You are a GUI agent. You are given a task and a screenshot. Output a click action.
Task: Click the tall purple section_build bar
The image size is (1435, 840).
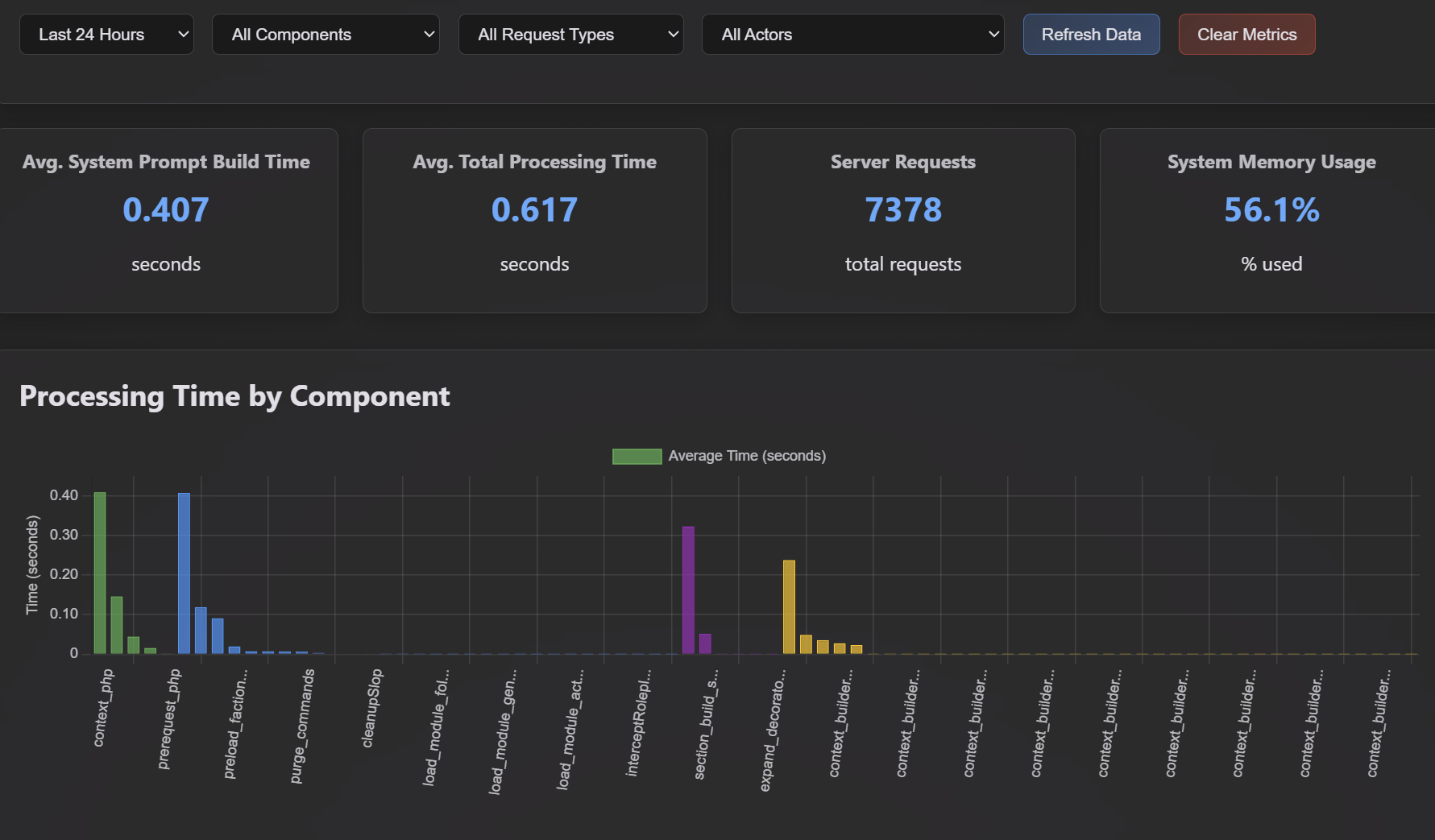688,590
